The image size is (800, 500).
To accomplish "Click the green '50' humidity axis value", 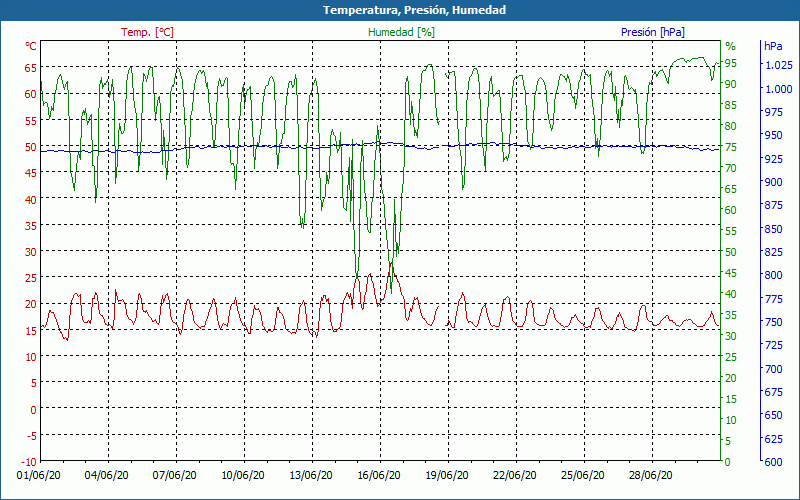I will 731,252.
